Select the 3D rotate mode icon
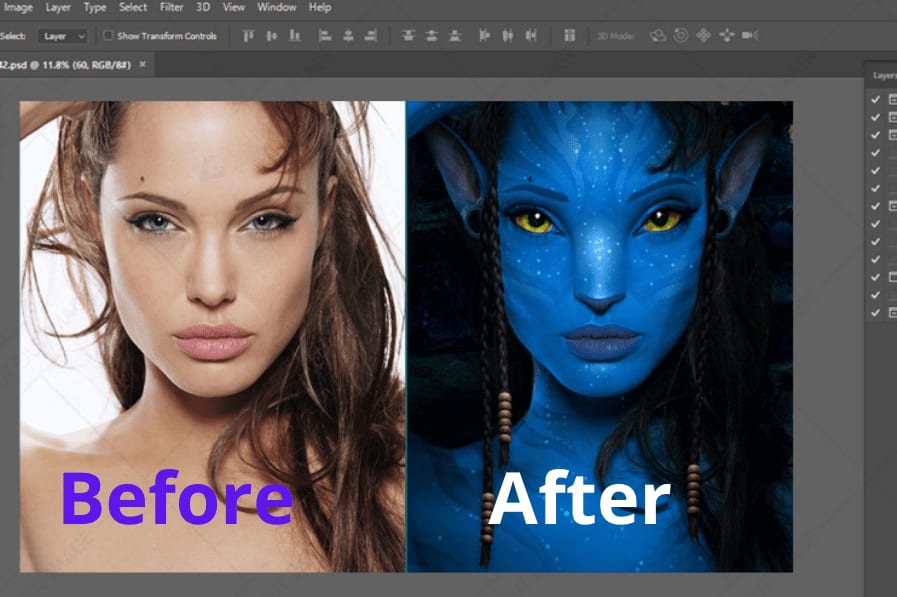 click(657, 36)
